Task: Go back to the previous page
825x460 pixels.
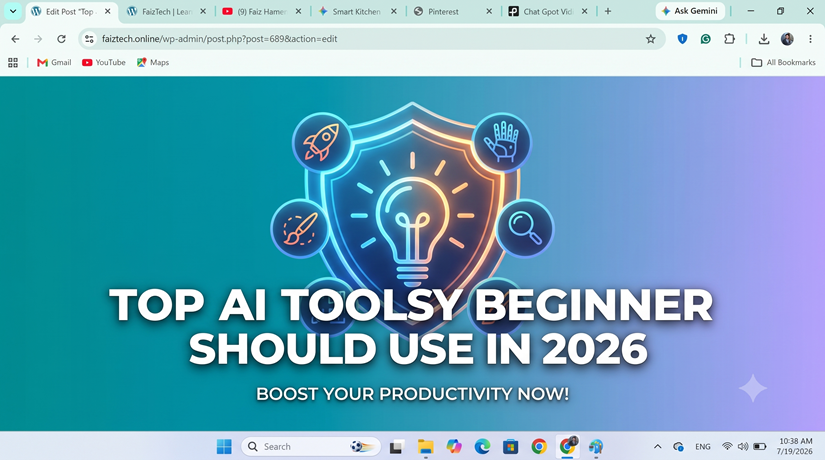Action: 15,39
